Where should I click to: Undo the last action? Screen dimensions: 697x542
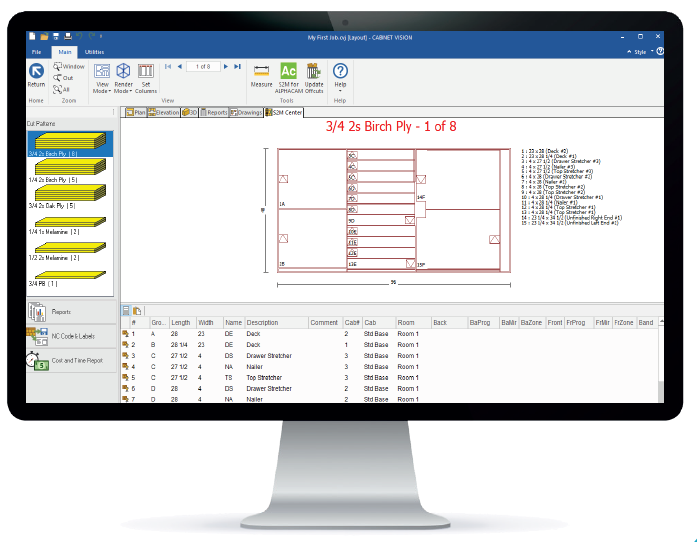click(79, 36)
